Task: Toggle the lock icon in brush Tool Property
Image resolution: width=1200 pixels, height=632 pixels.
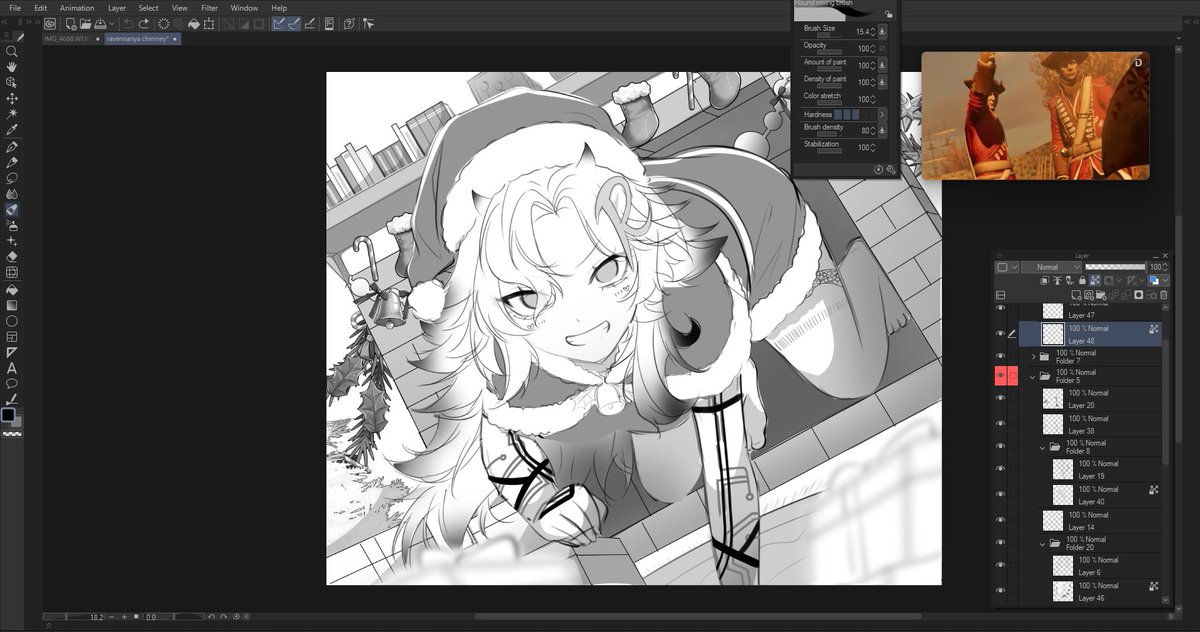Action: (889, 13)
